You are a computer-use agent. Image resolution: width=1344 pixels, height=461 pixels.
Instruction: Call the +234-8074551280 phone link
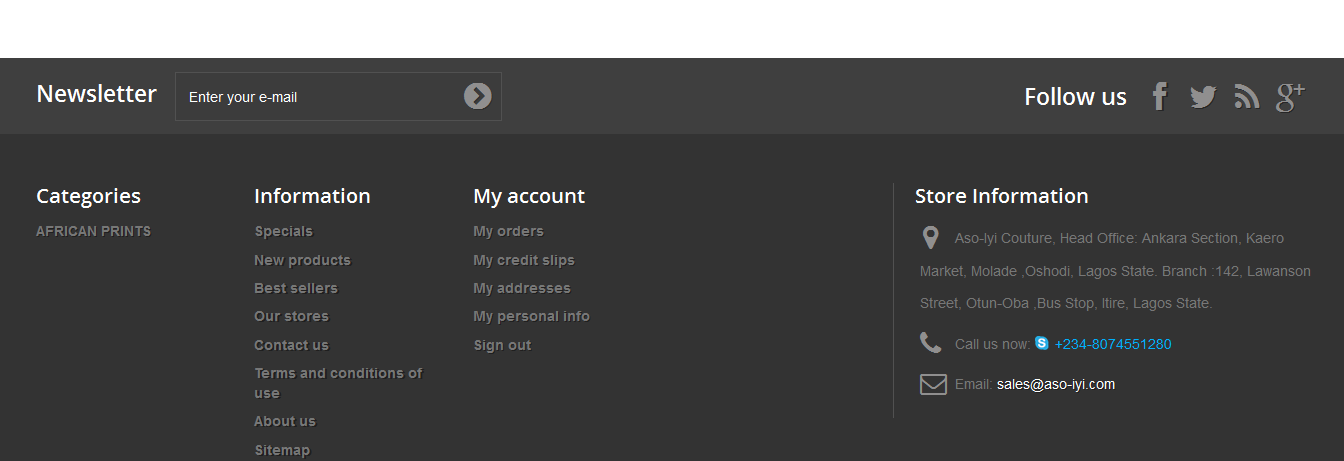click(x=1113, y=344)
